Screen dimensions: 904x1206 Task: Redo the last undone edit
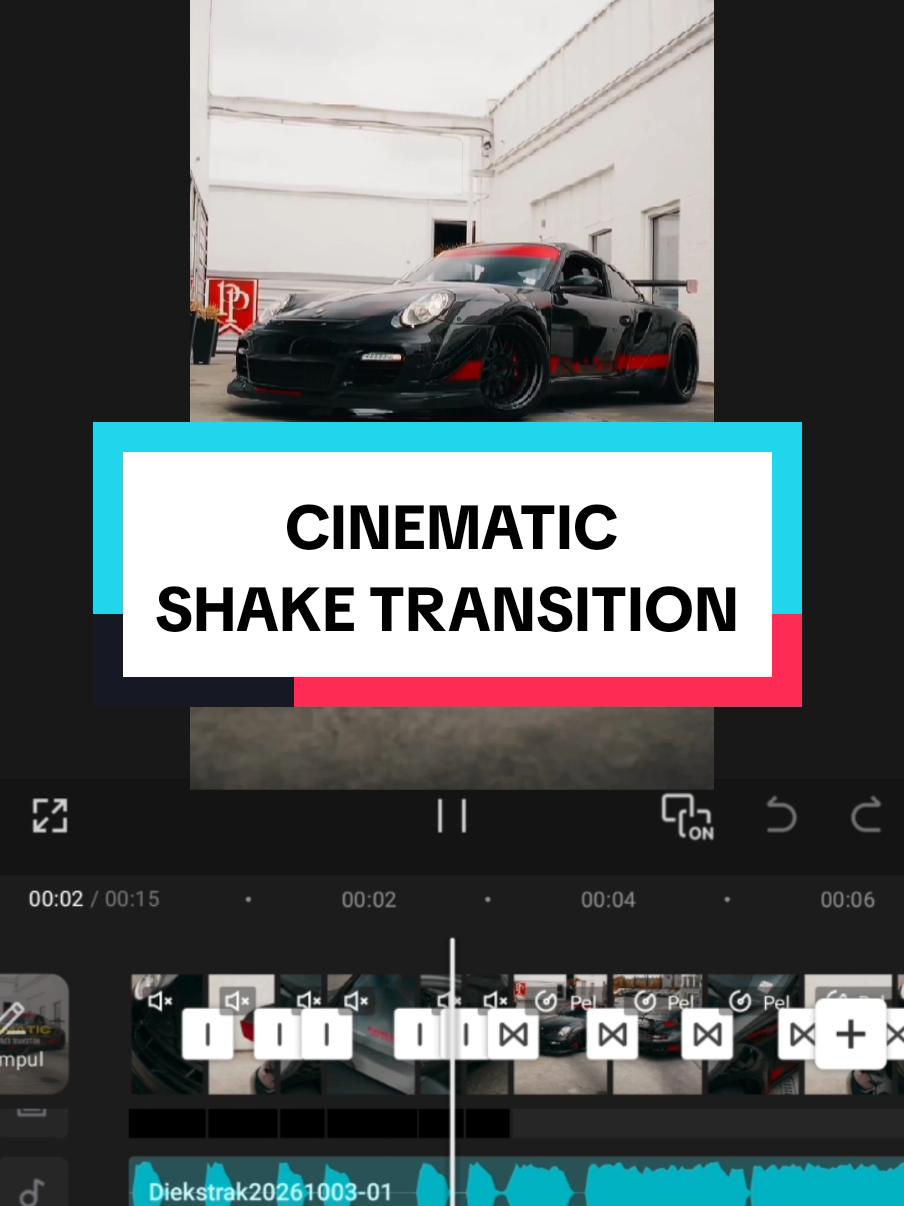866,816
